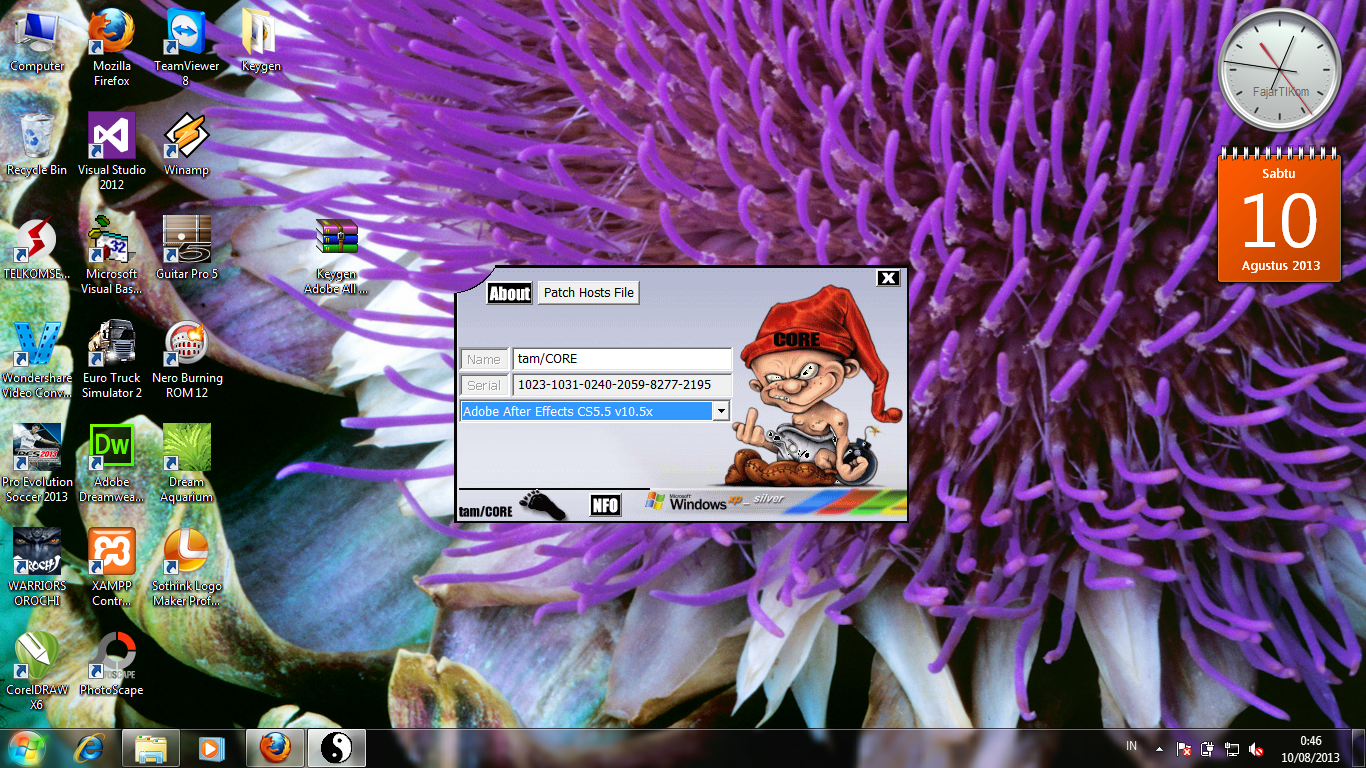Screen dimensions: 1366x768
Task: Select the Microsoft Visual Basic shortcut
Action: coord(112,256)
